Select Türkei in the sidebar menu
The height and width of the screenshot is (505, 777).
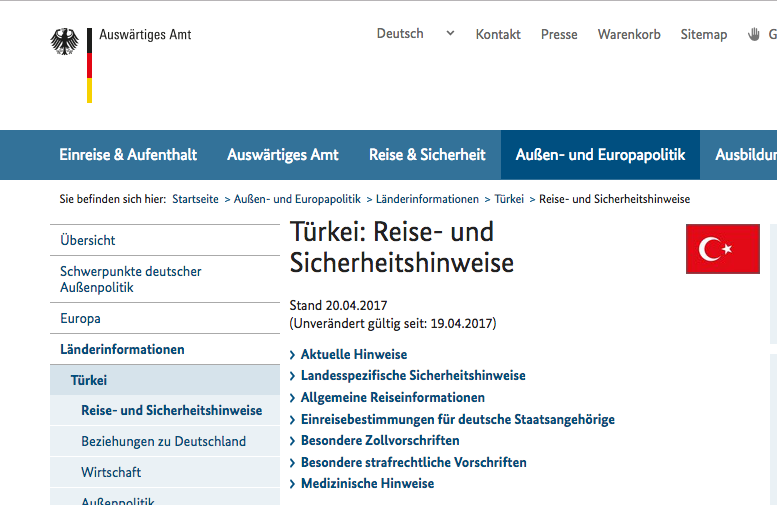[x=165, y=380]
